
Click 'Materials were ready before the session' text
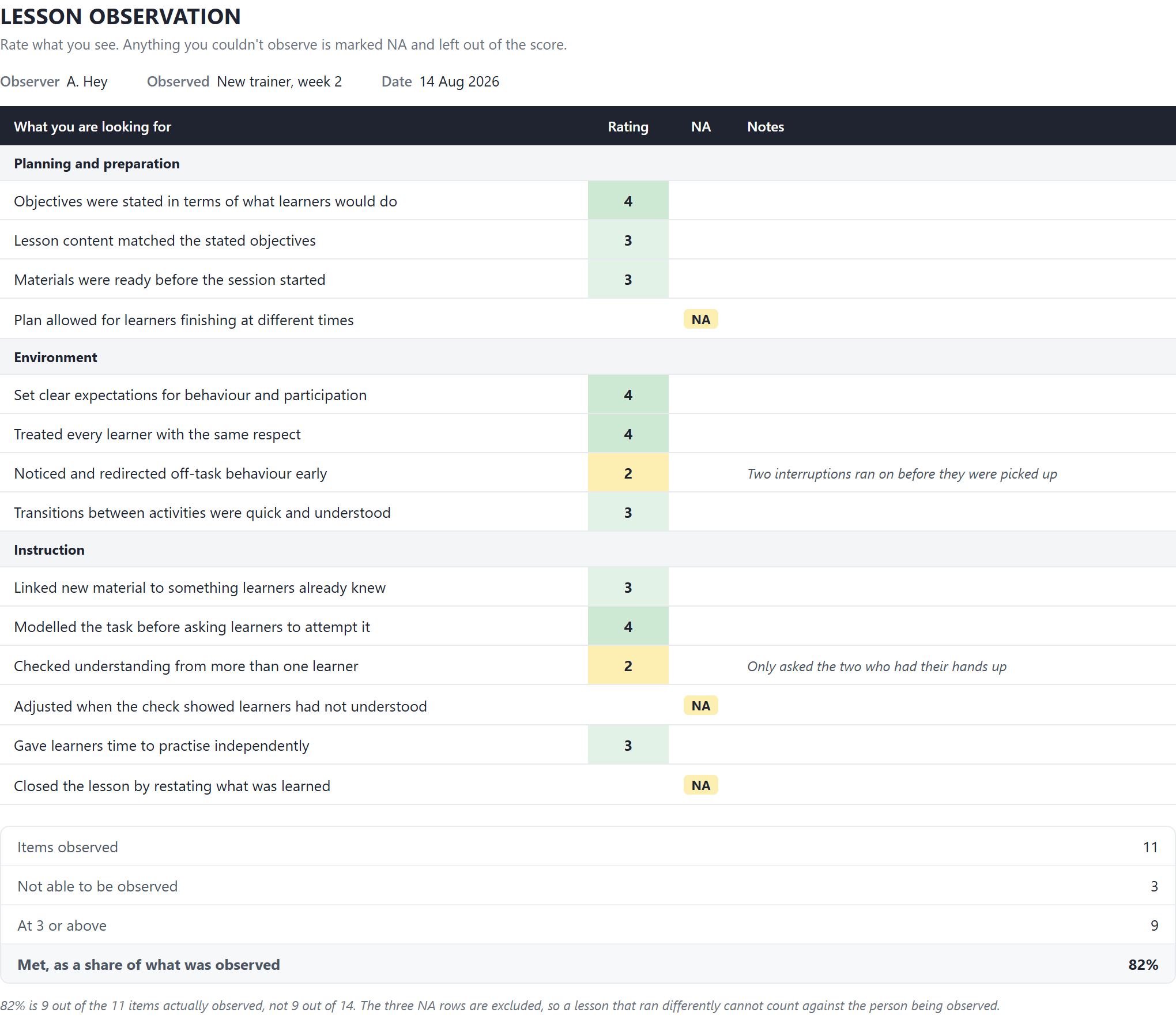[x=169, y=279]
